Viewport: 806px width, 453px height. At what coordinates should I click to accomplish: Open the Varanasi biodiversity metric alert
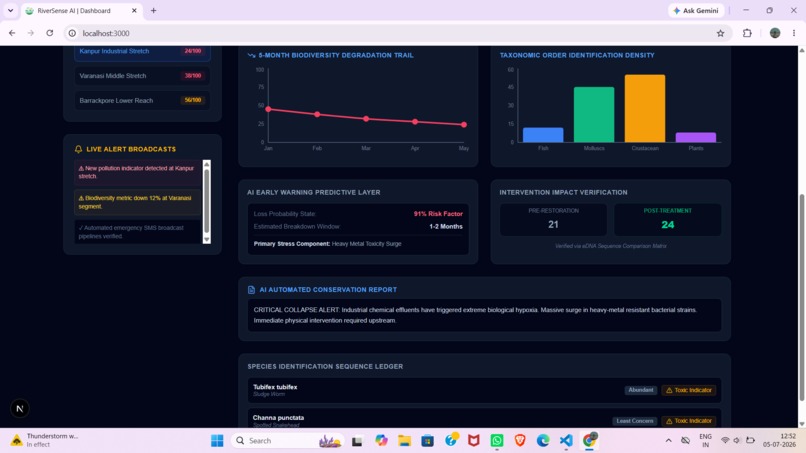tap(138, 202)
